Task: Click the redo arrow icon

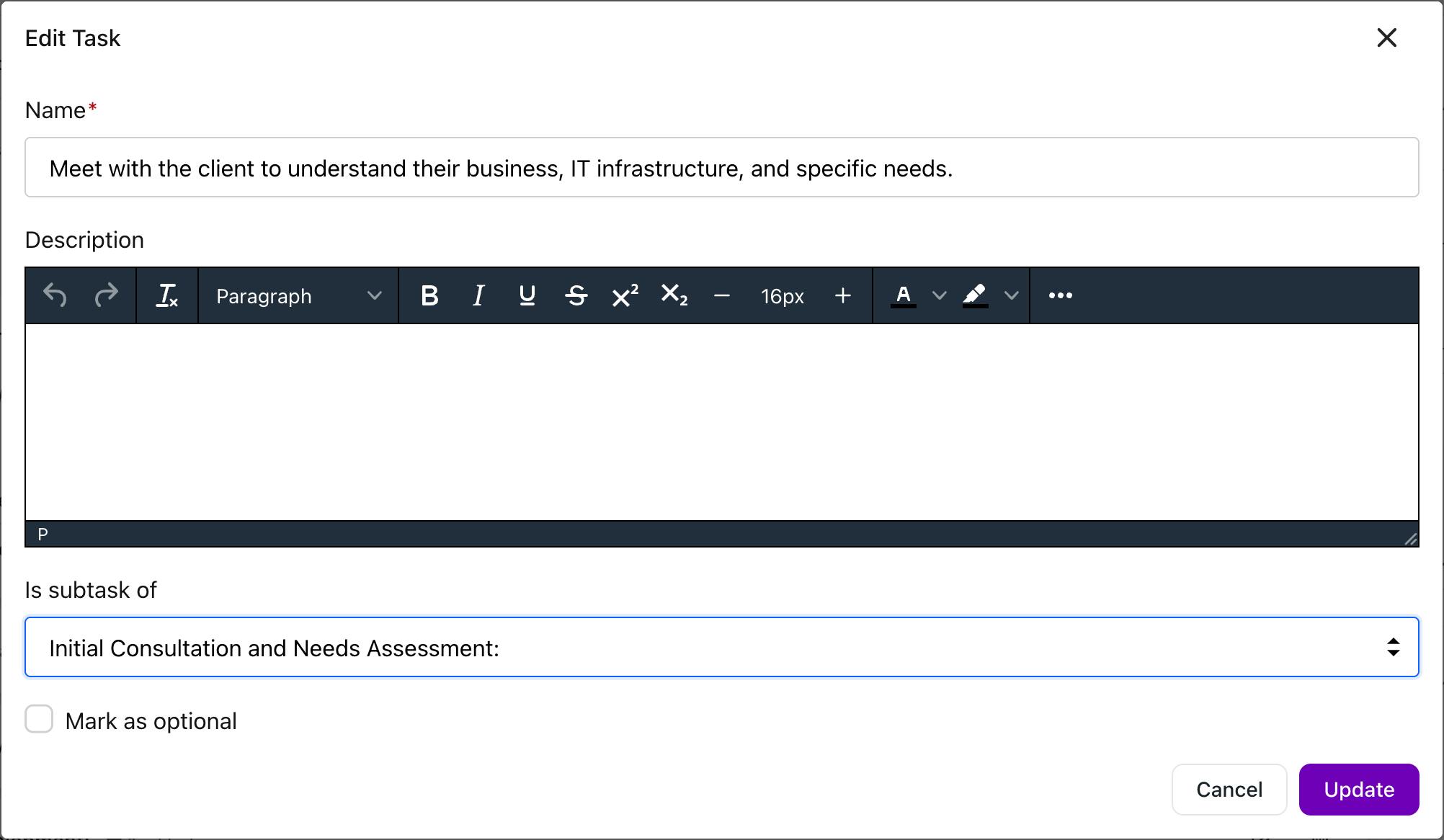Action: (107, 295)
